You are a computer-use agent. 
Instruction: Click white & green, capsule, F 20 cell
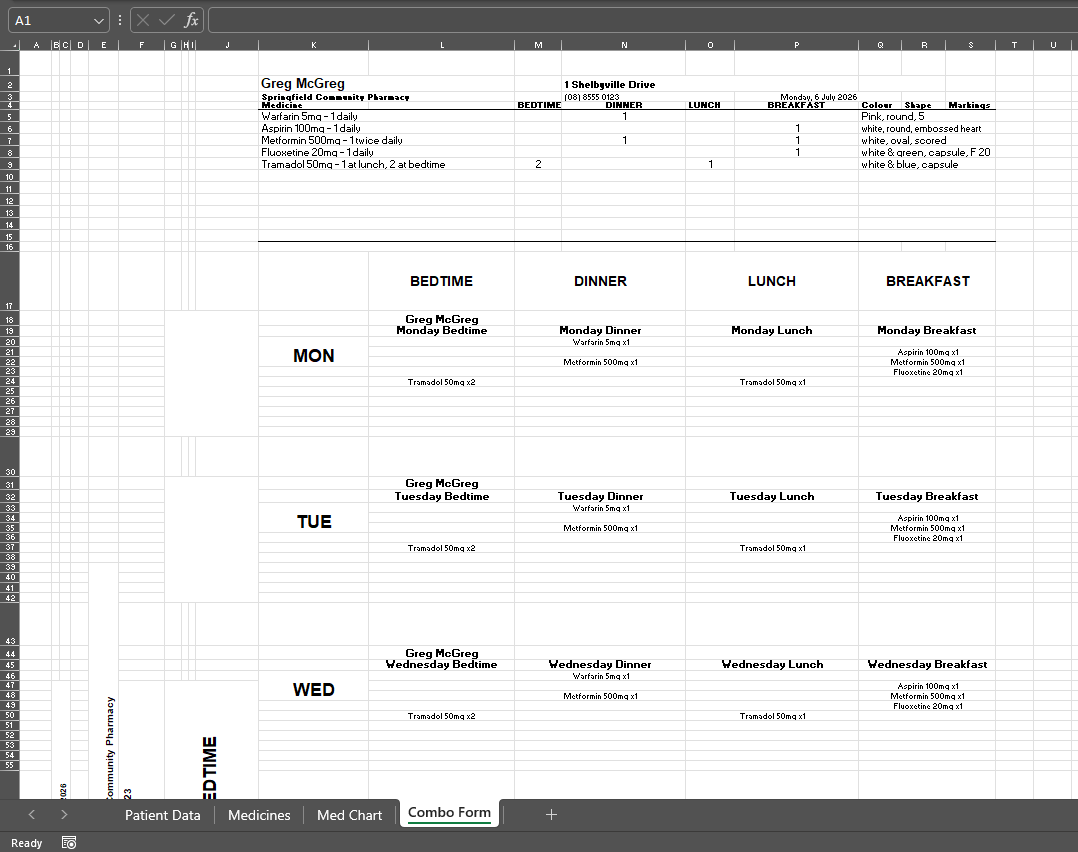[925, 153]
